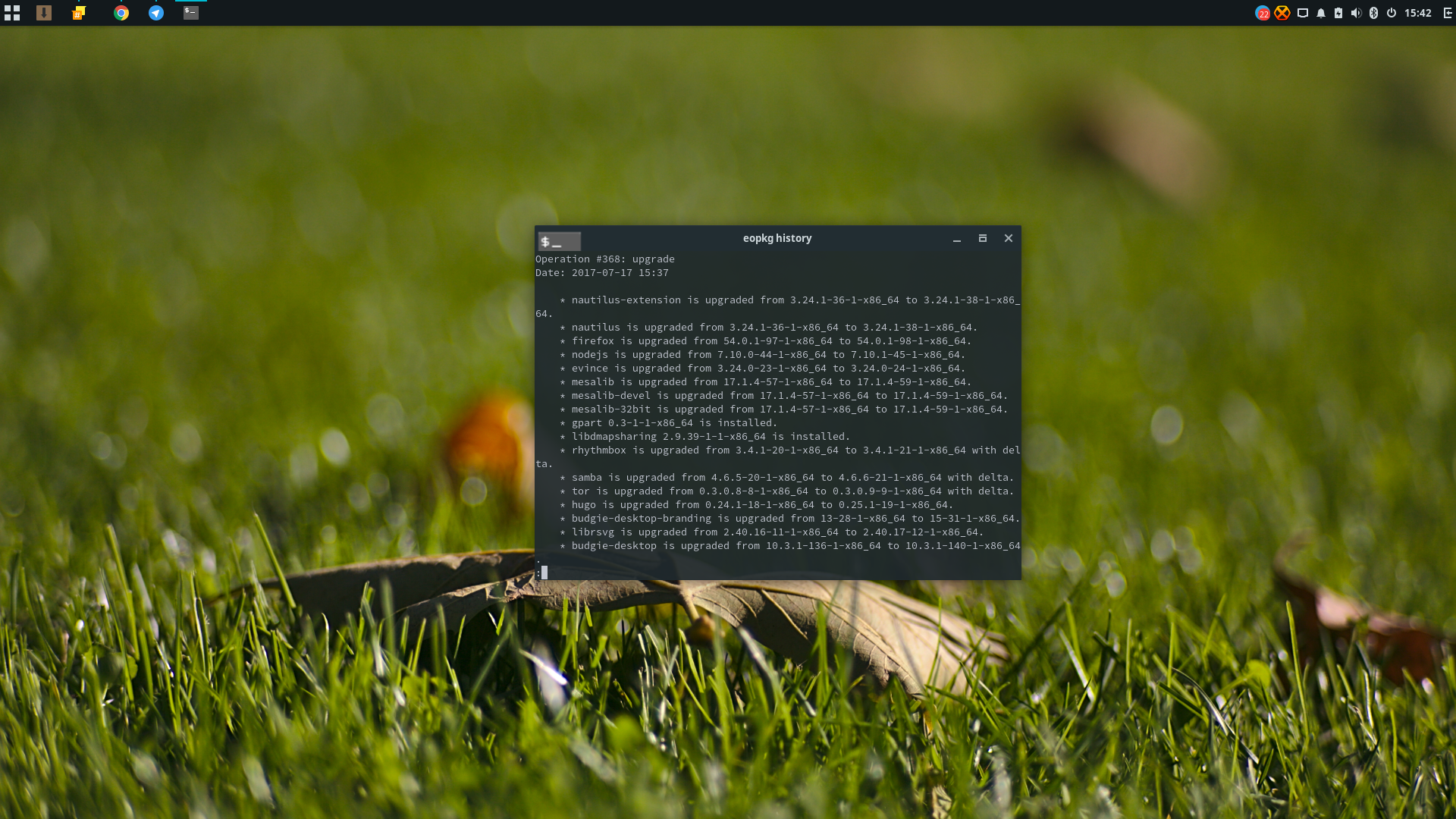Click the mesalib-devel upgraded line
This screenshot has height=819, width=1456.
(x=784, y=396)
